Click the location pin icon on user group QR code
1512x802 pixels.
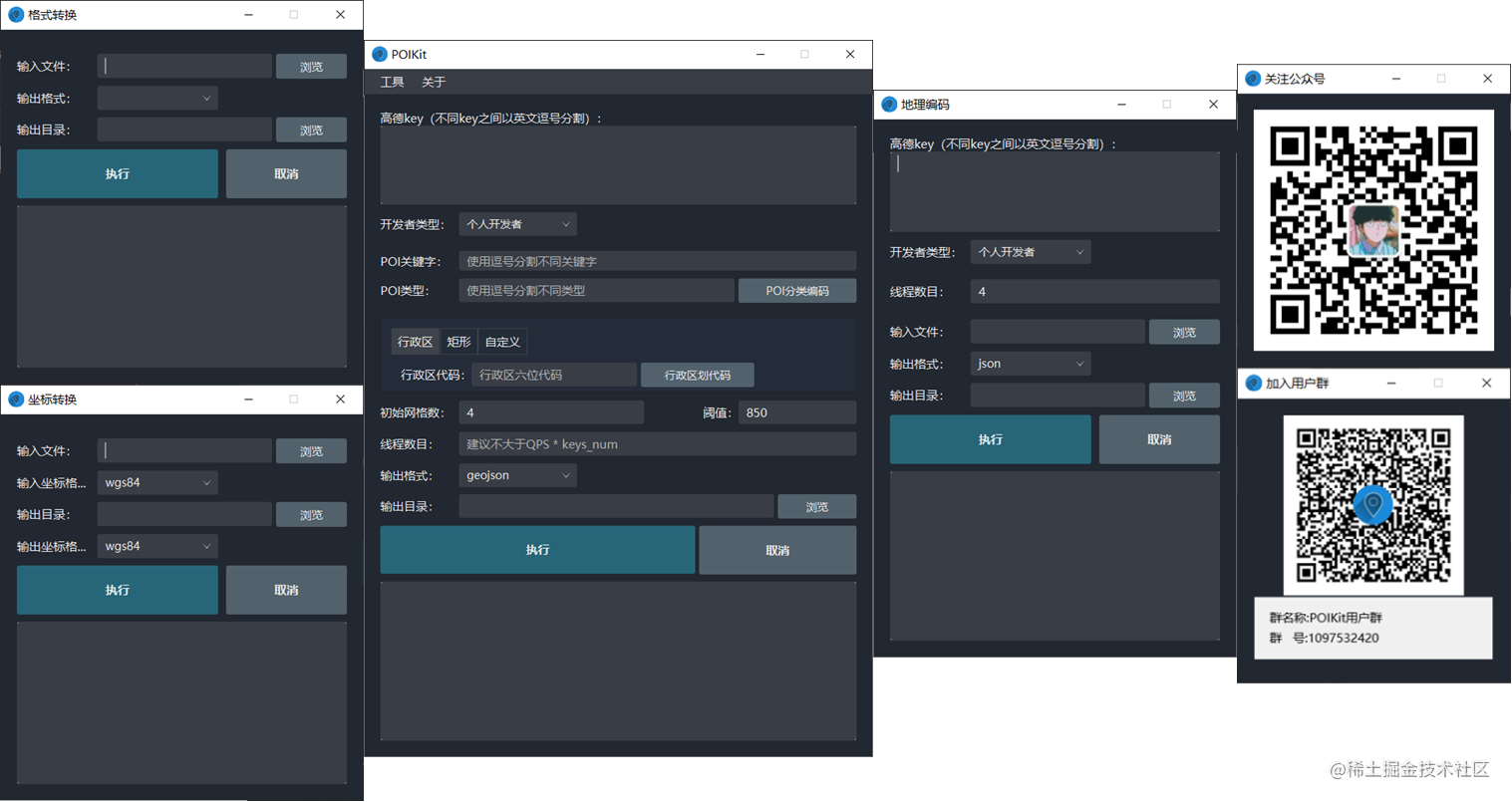[1372, 505]
